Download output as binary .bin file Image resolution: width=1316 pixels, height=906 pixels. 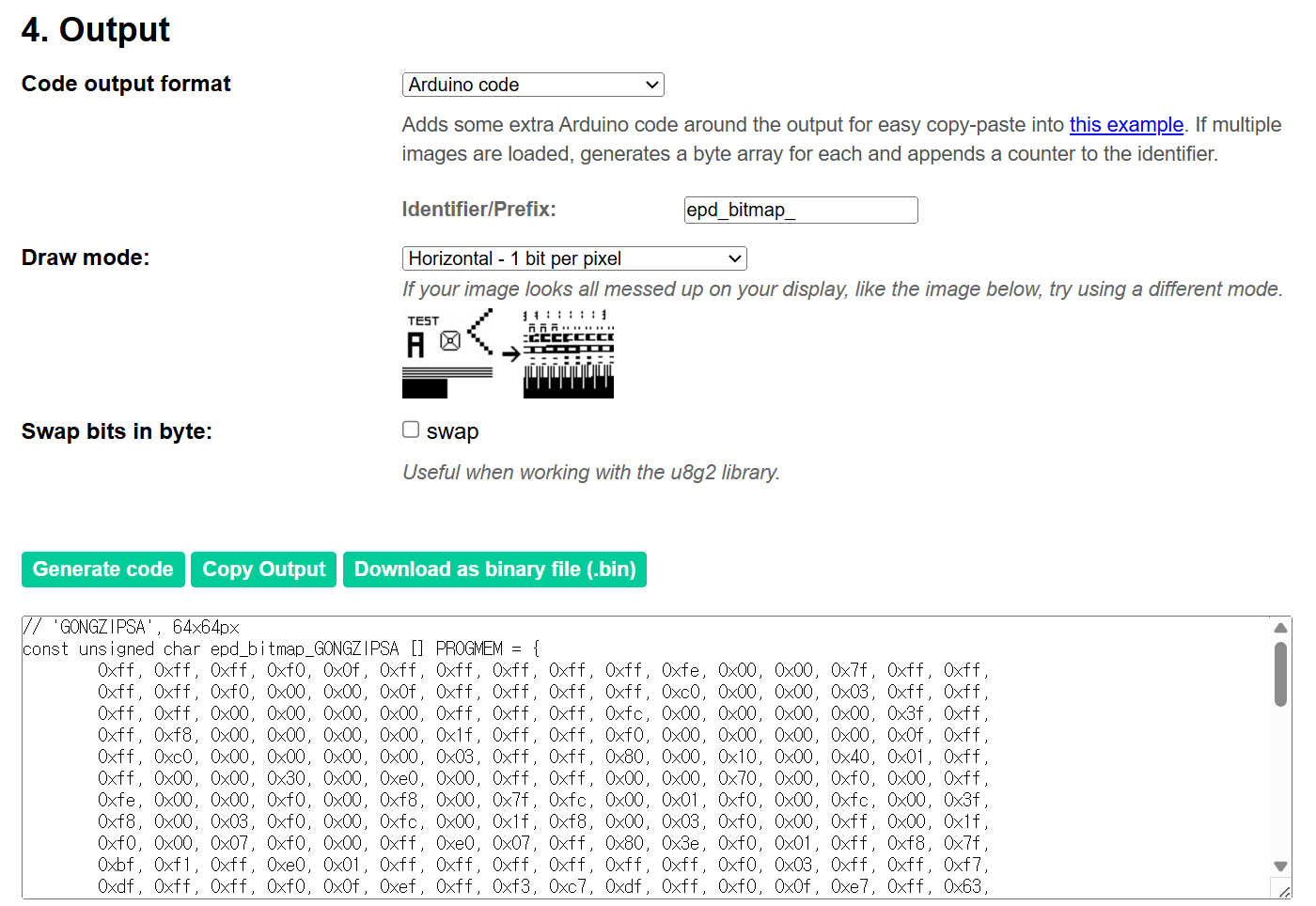(494, 570)
